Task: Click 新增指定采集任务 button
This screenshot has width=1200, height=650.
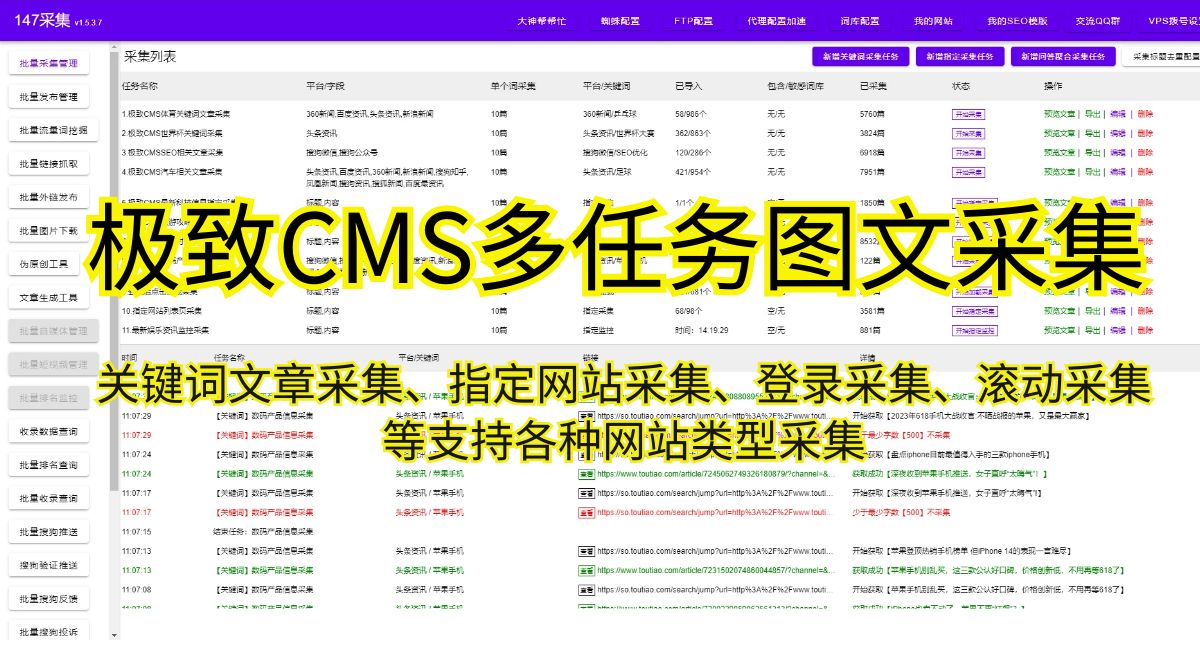Action: [x=958, y=57]
